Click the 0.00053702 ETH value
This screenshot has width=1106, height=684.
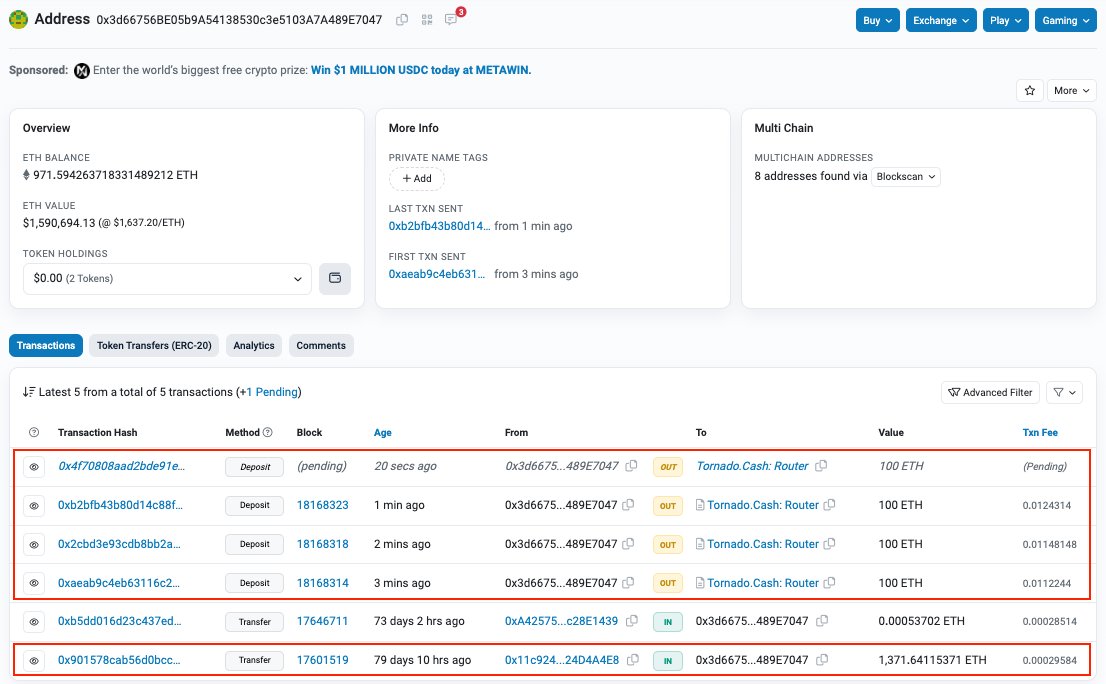(921, 621)
